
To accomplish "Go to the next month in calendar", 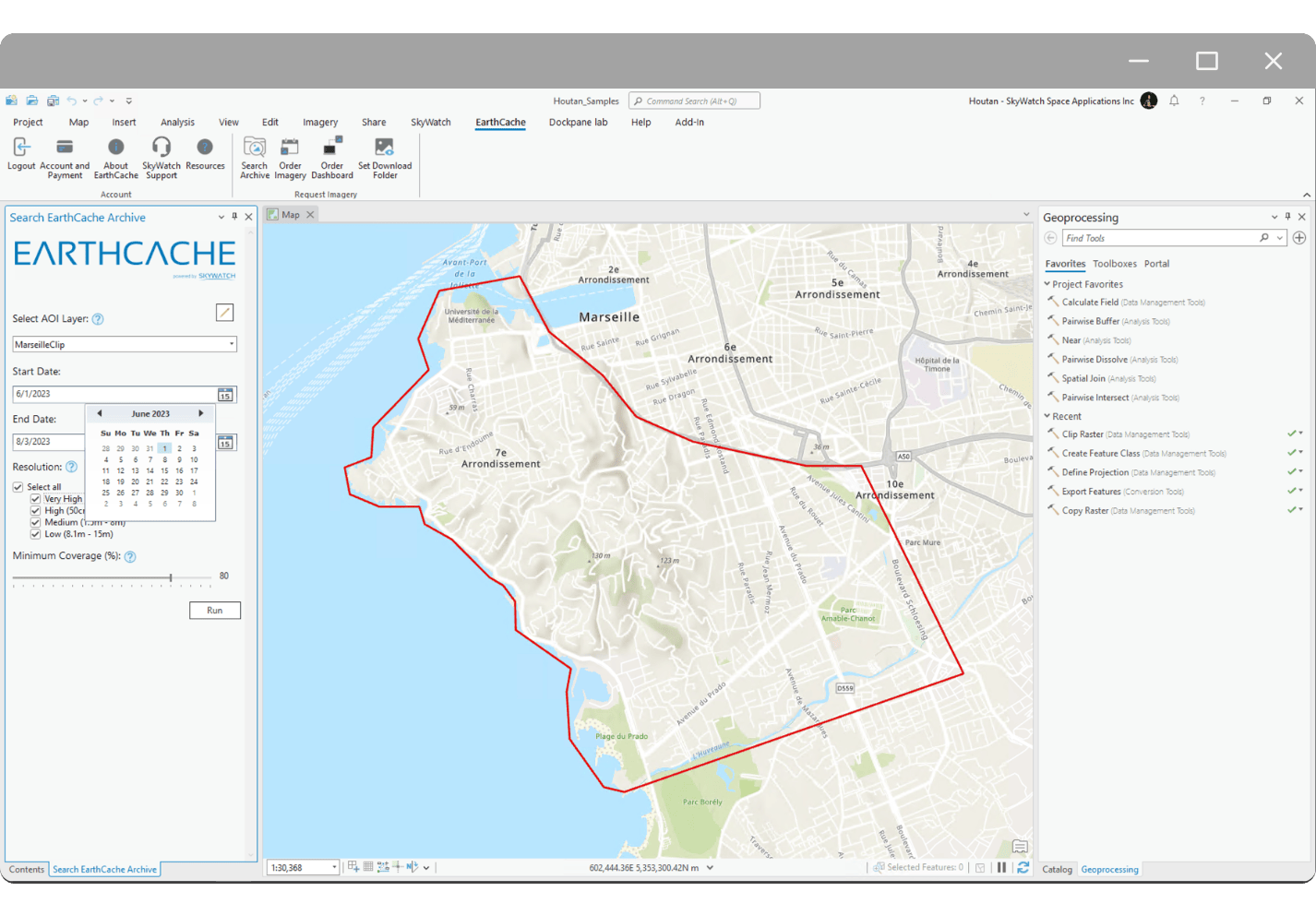I will click(201, 413).
